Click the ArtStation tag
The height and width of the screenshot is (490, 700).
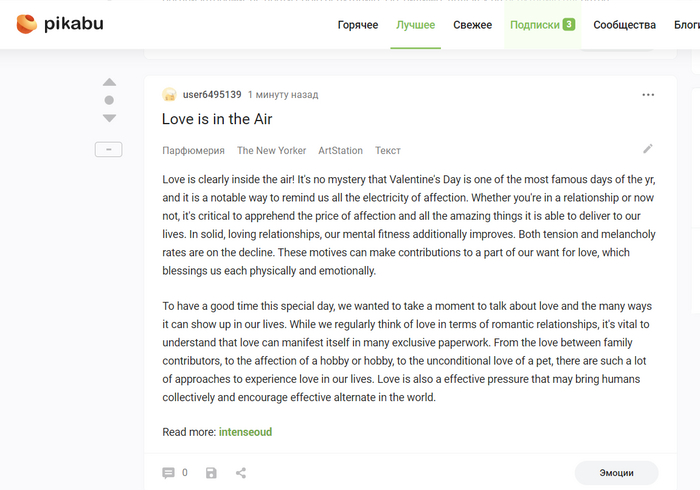pos(340,151)
